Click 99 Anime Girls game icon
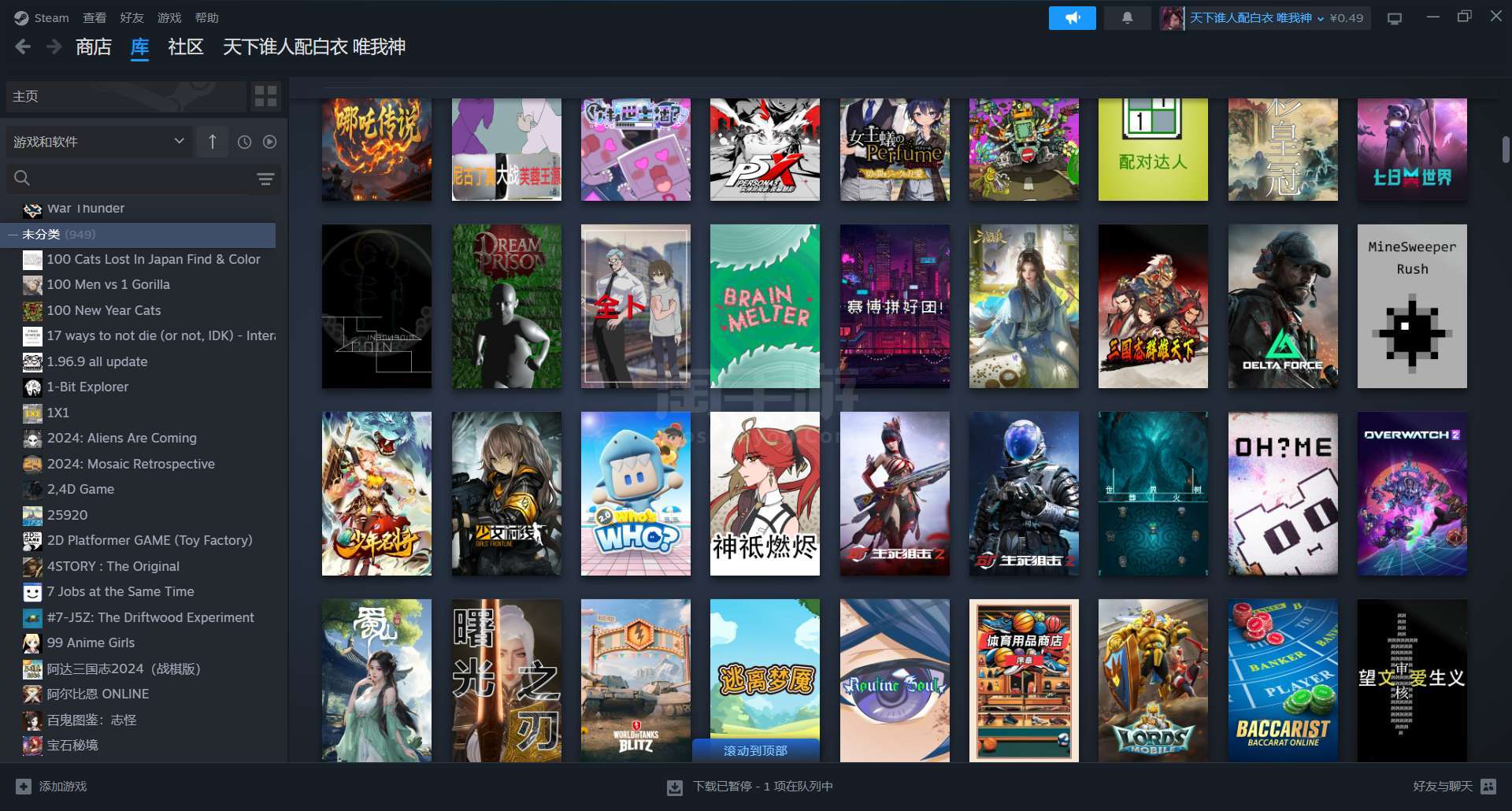1512x811 pixels. pos(32,643)
